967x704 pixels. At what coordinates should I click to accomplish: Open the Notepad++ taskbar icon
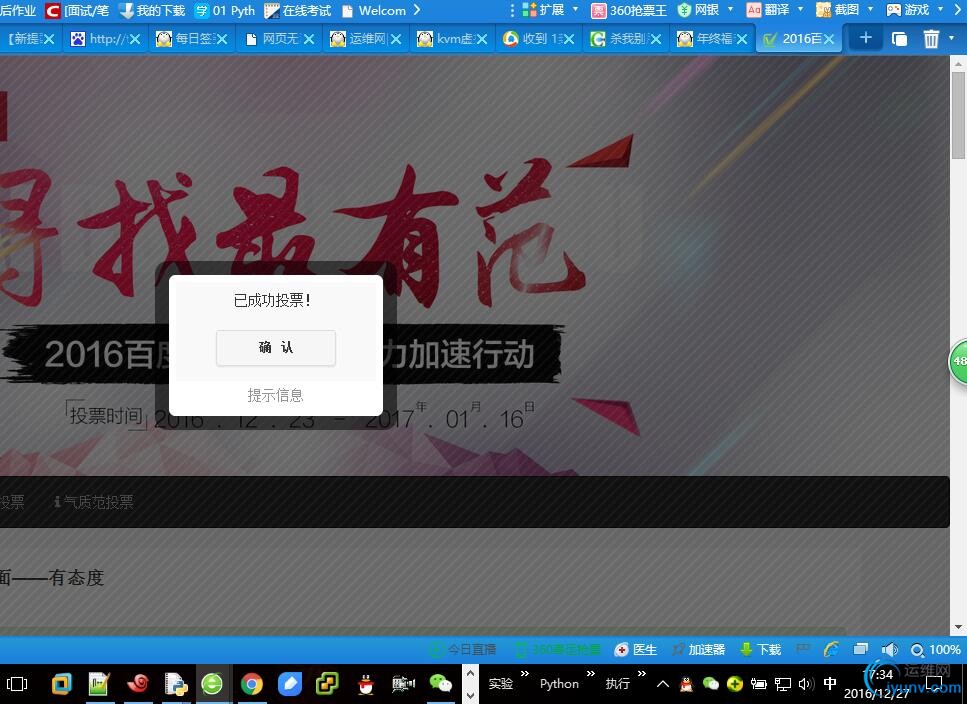tap(99, 684)
